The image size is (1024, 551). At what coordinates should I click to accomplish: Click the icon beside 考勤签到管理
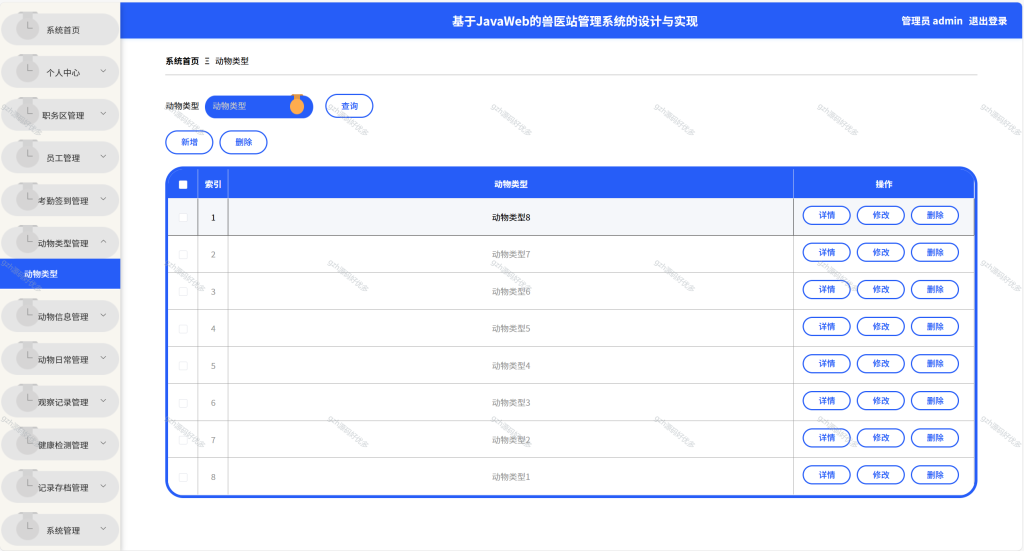point(27,198)
